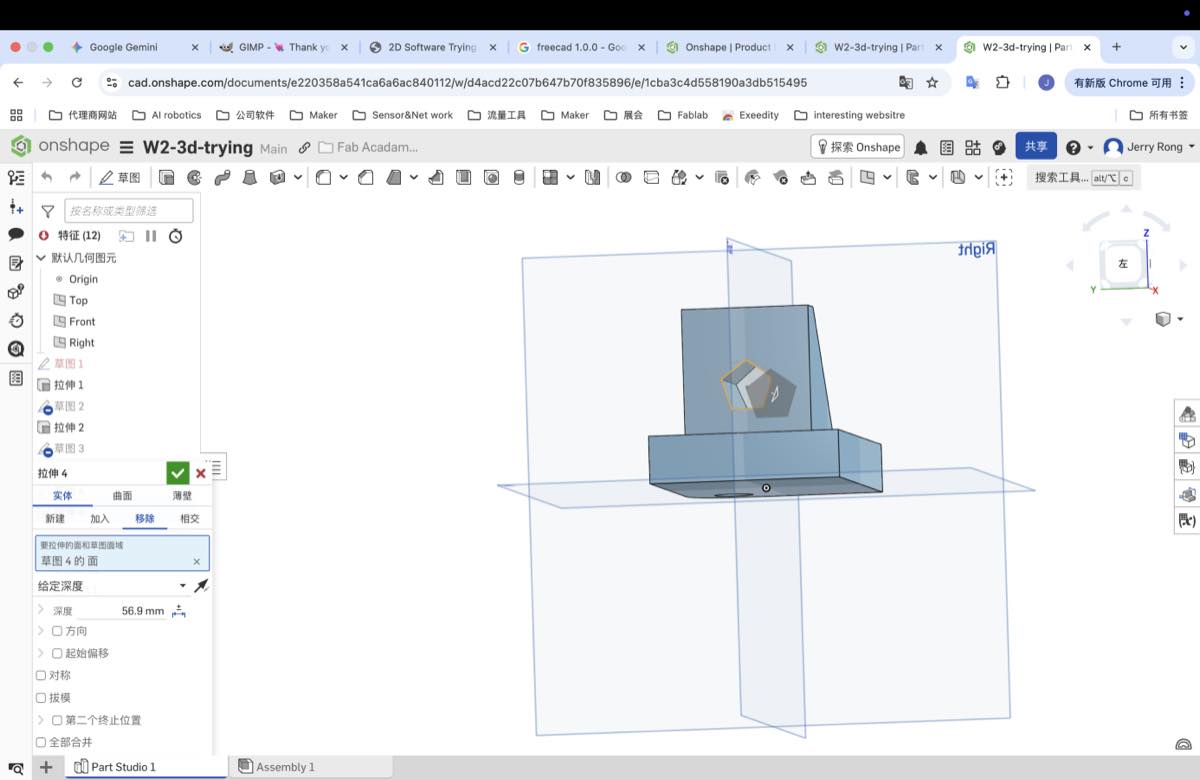
Task: Enable the 全部合并 checkbox
Action: point(41,742)
